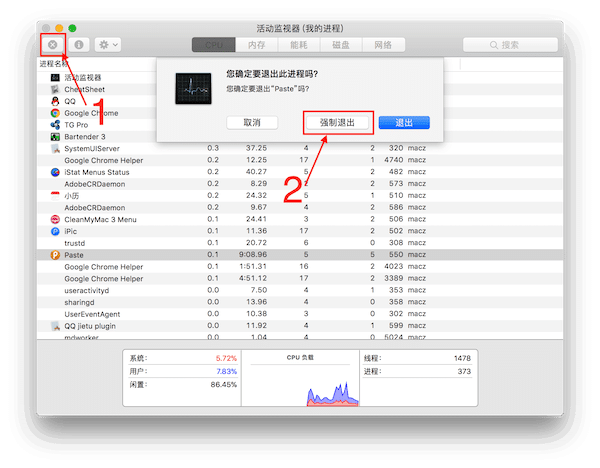Click the 线程 1478 value
The height and width of the screenshot is (468, 600).
(x=462, y=358)
